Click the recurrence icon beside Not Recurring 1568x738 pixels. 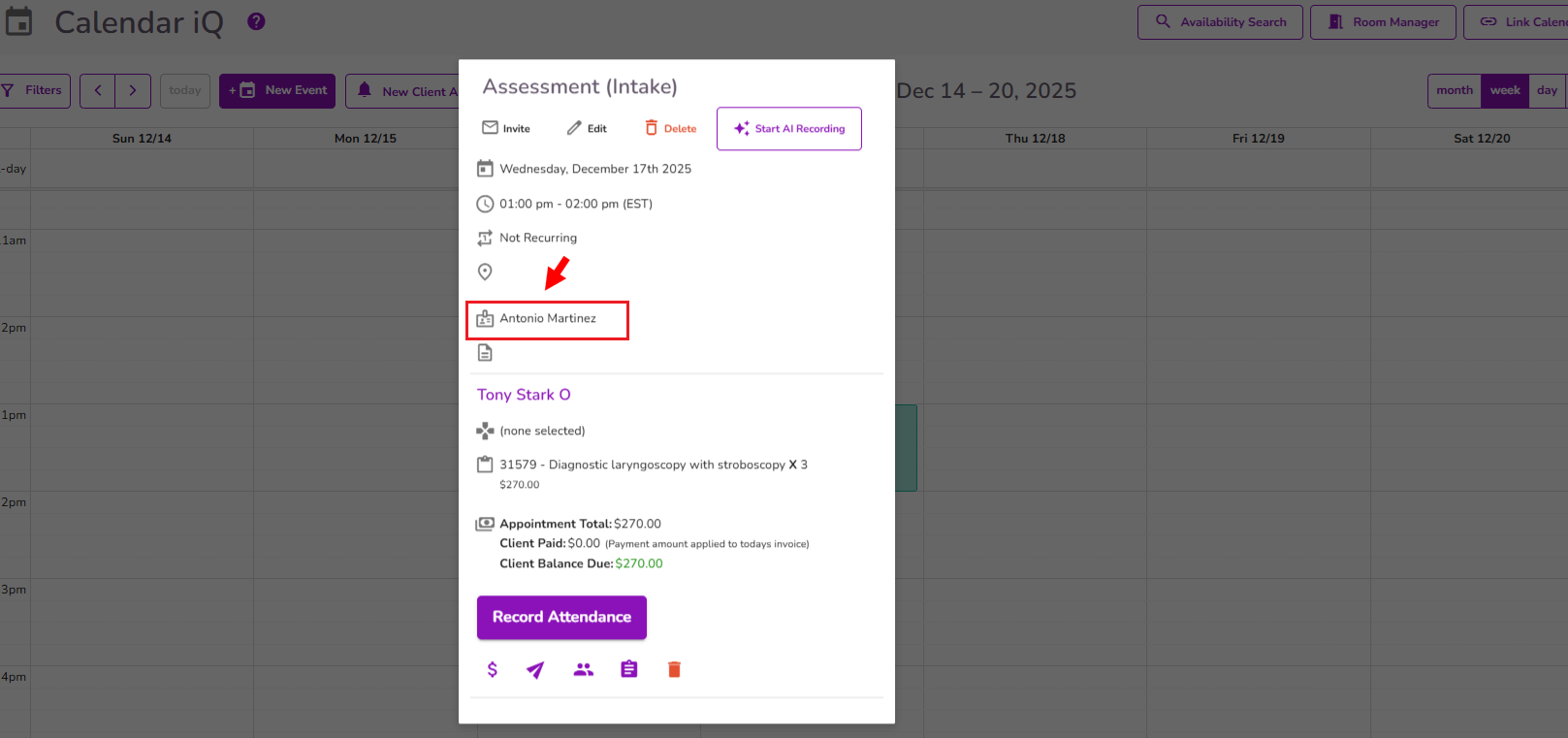485,238
